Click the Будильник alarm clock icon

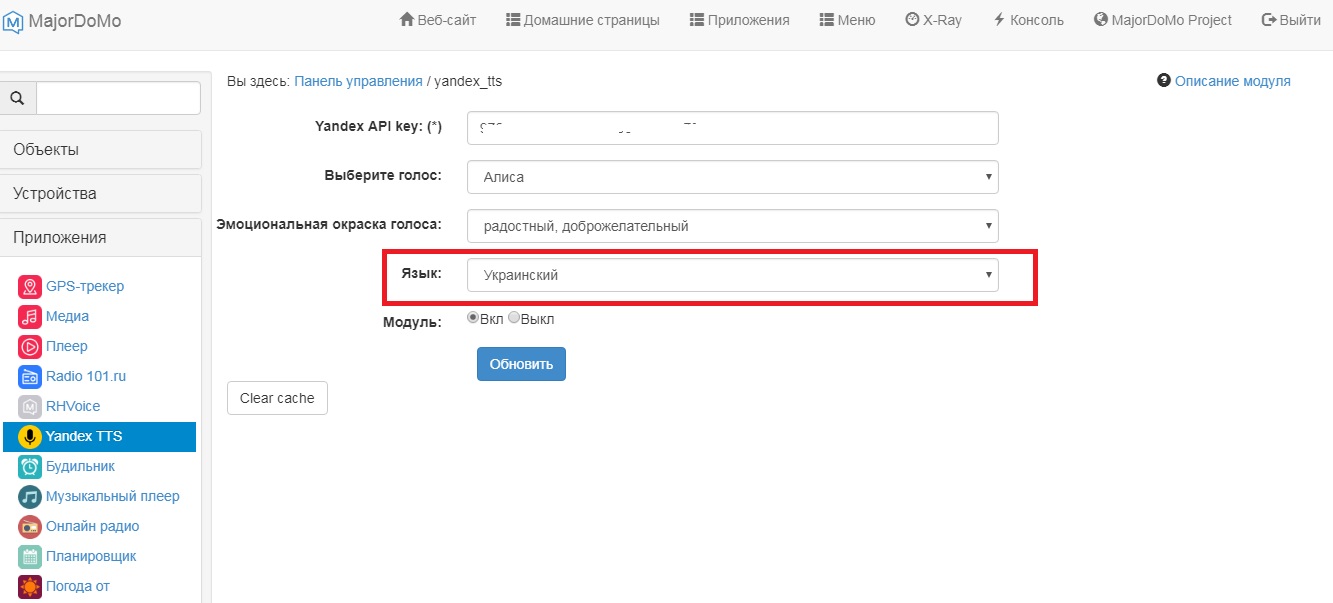(30, 467)
